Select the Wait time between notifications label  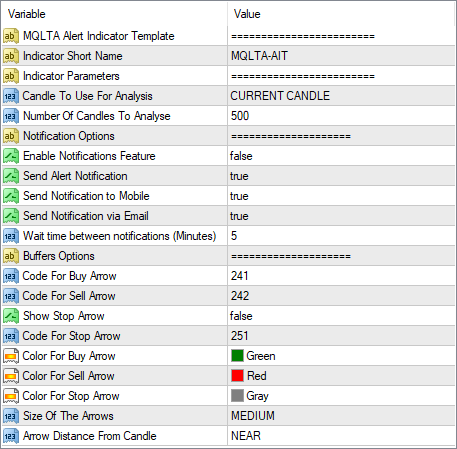[119, 236]
